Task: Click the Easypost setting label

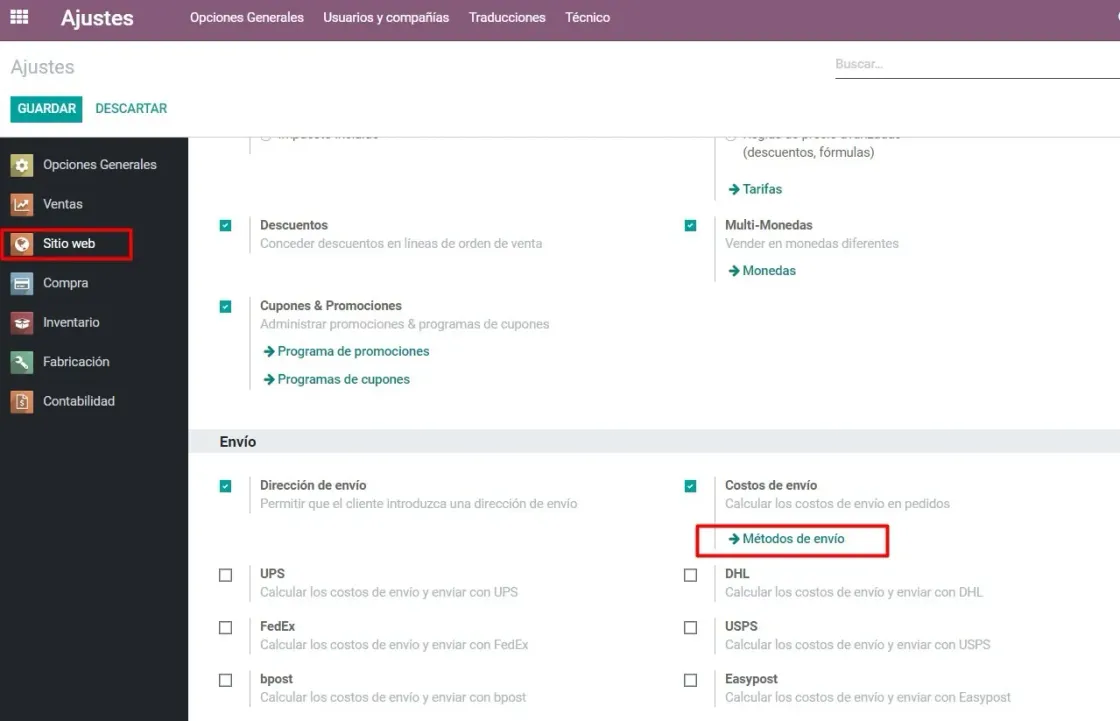Action: 751,679
